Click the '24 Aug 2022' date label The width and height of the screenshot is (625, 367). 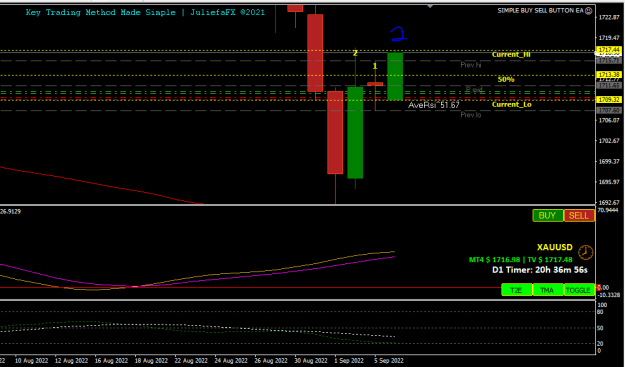(x=231, y=361)
